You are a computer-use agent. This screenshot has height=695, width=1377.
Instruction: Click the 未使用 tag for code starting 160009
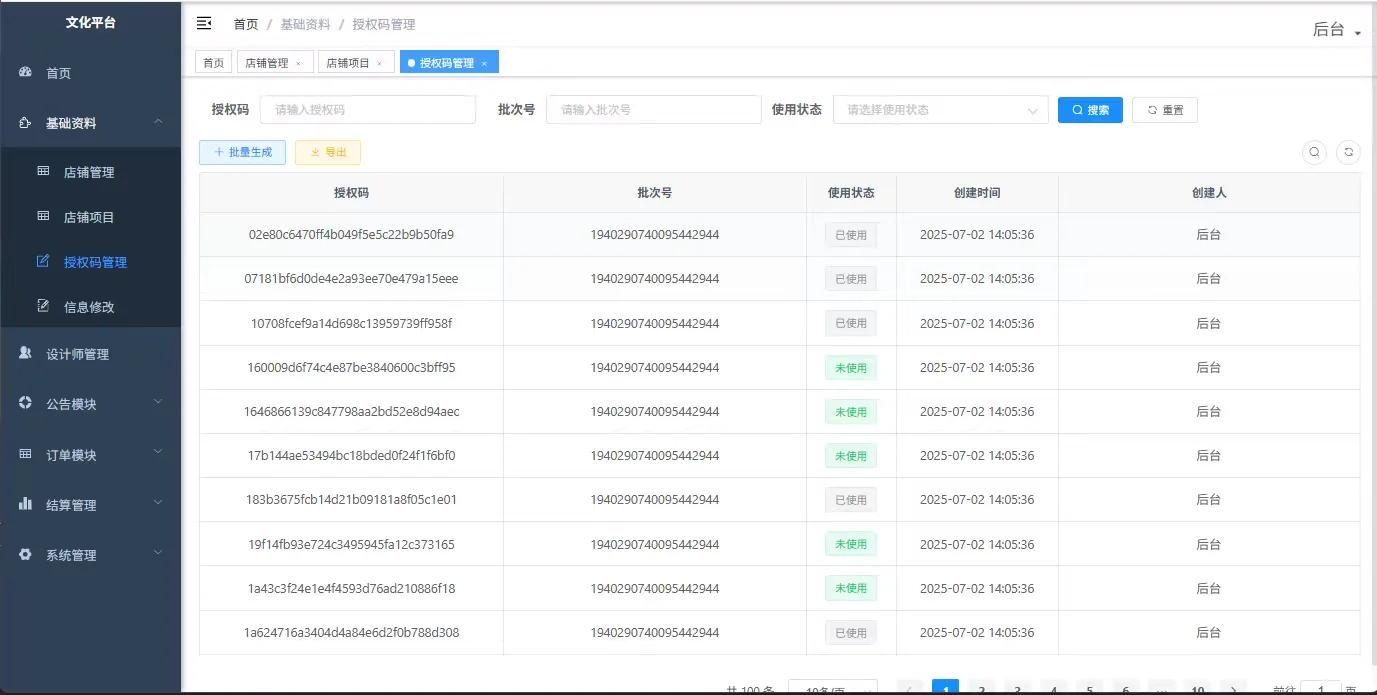pos(851,367)
